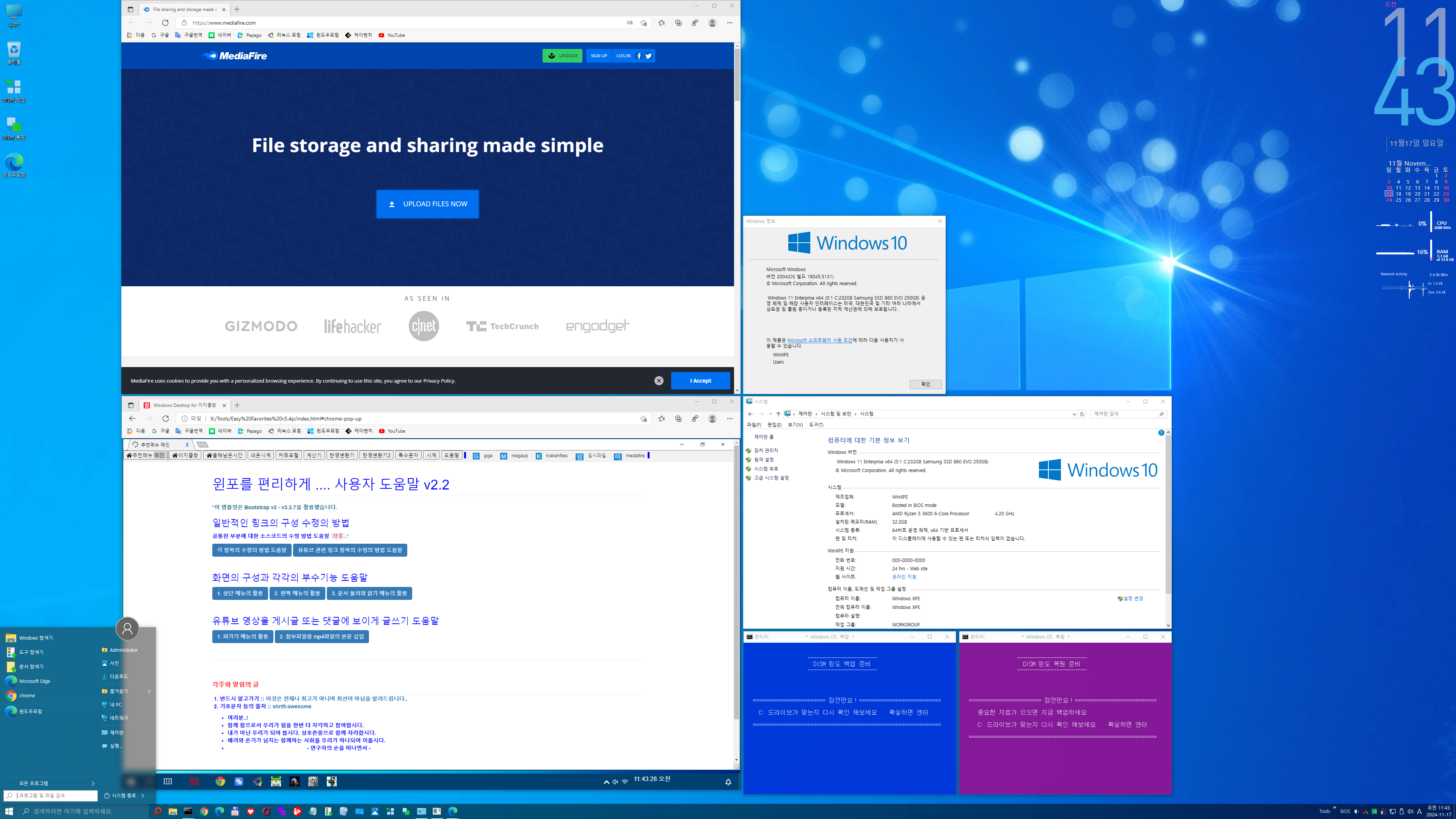1456x819 pixels.
Task: Open the Microsoft 소프트웨어 사용 조건 link
Action: pos(819,340)
